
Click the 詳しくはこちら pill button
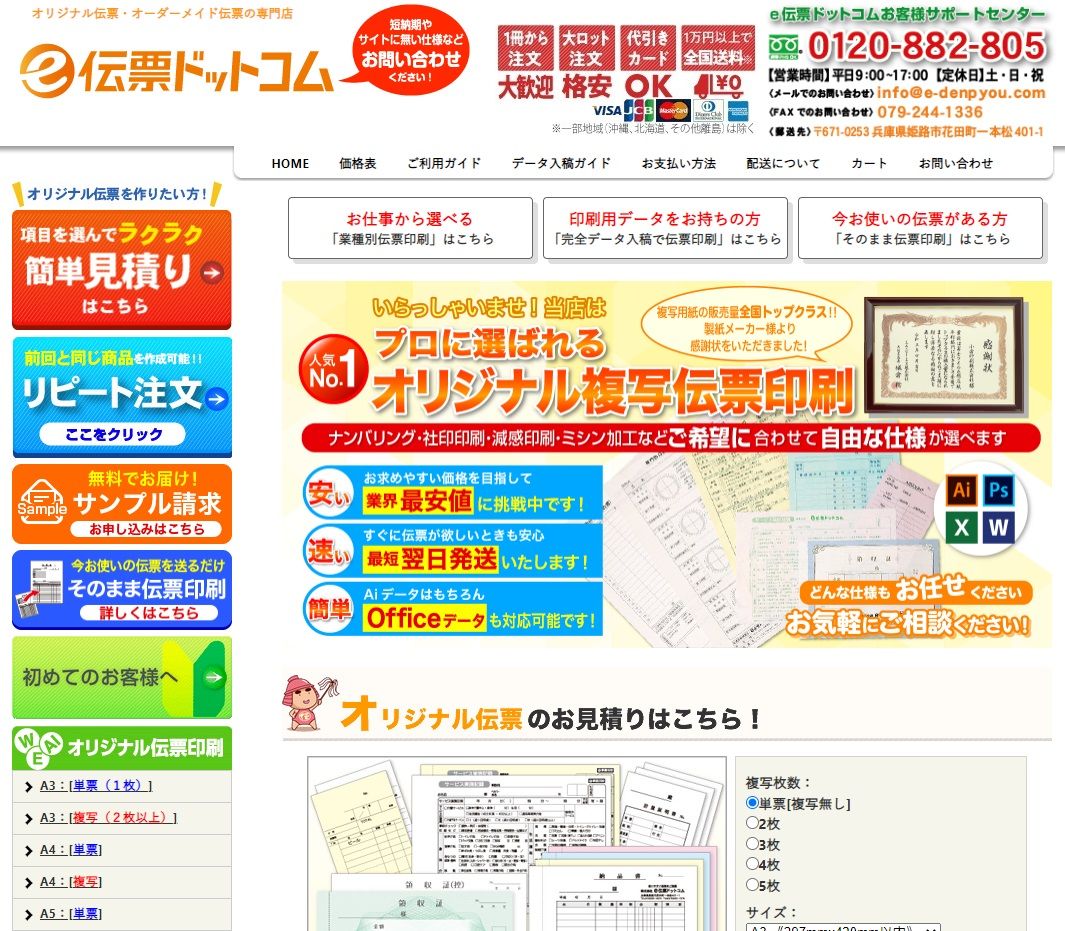(149, 613)
